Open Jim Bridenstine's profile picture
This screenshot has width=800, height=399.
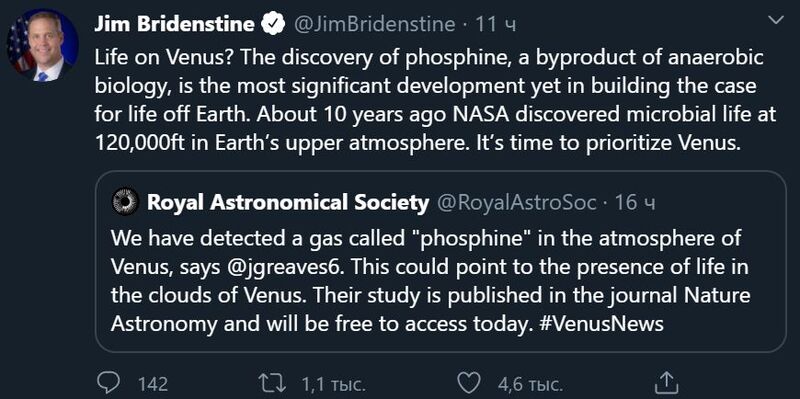point(42,45)
